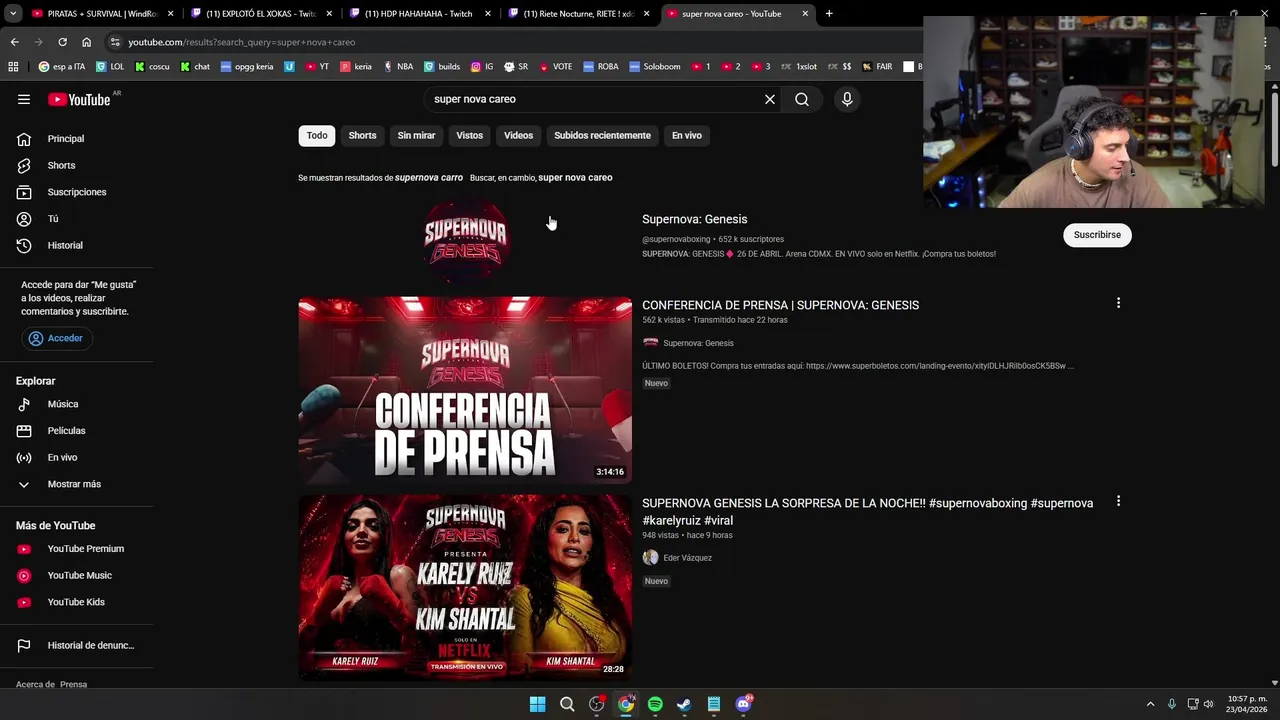Viewport: 1280px width, 720px height.
Task: Reload the page in Chrome
Action: (62, 42)
